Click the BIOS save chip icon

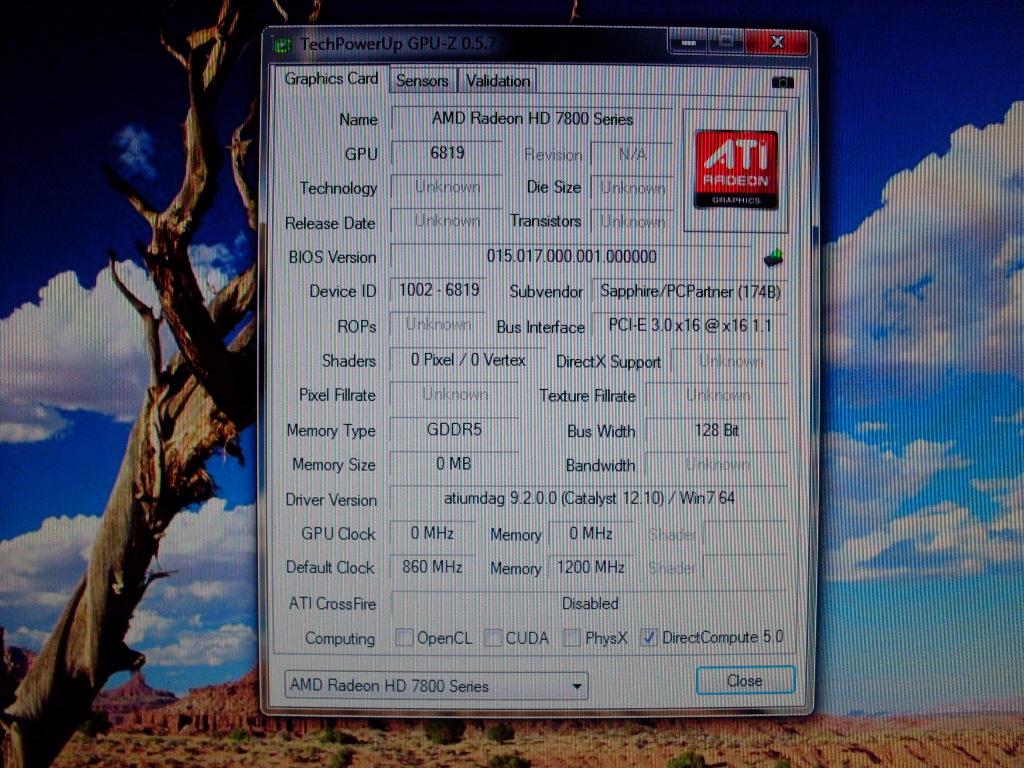(x=774, y=257)
